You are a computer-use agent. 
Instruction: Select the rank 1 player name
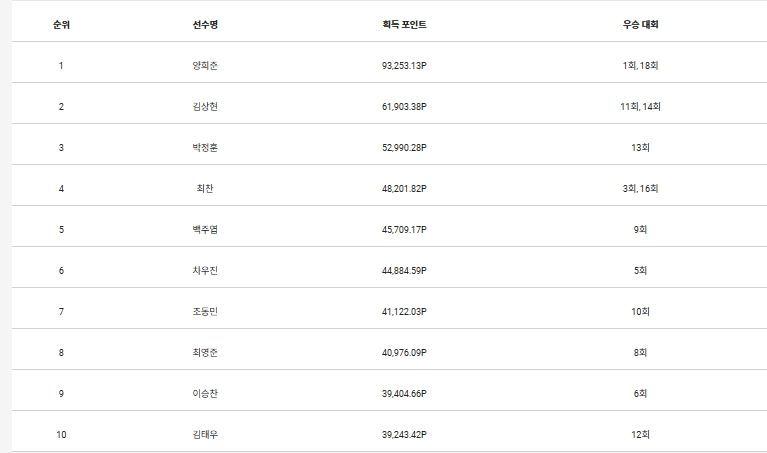(205, 66)
